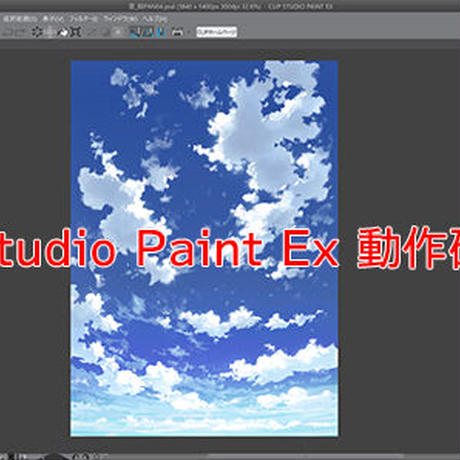Image resolution: width=460 pixels, height=460 pixels.
Task: Click the CLIP STUDIO assets icon
Action: pyautogui.click(x=178, y=32)
